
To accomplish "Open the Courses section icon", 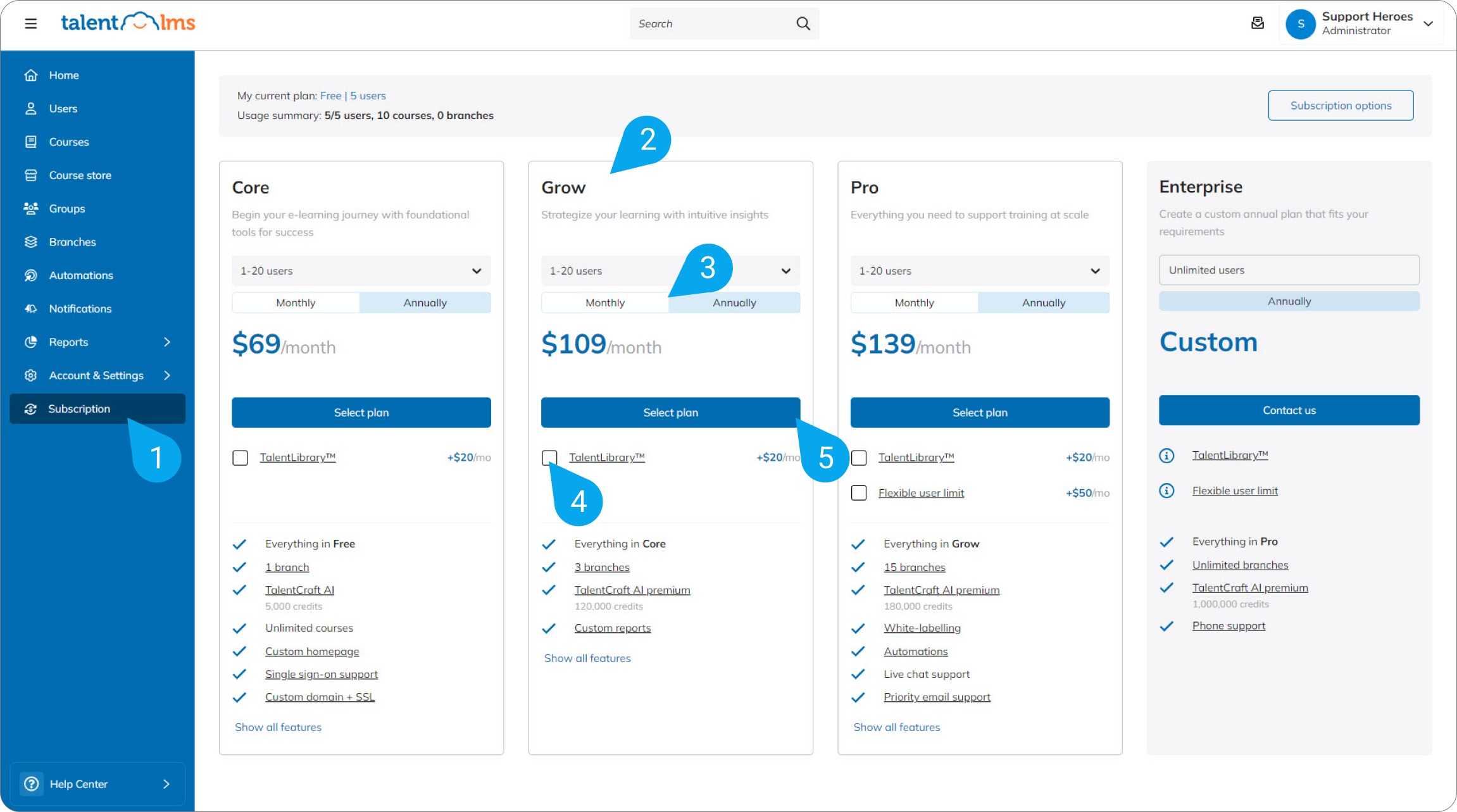I will coord(32,141).
